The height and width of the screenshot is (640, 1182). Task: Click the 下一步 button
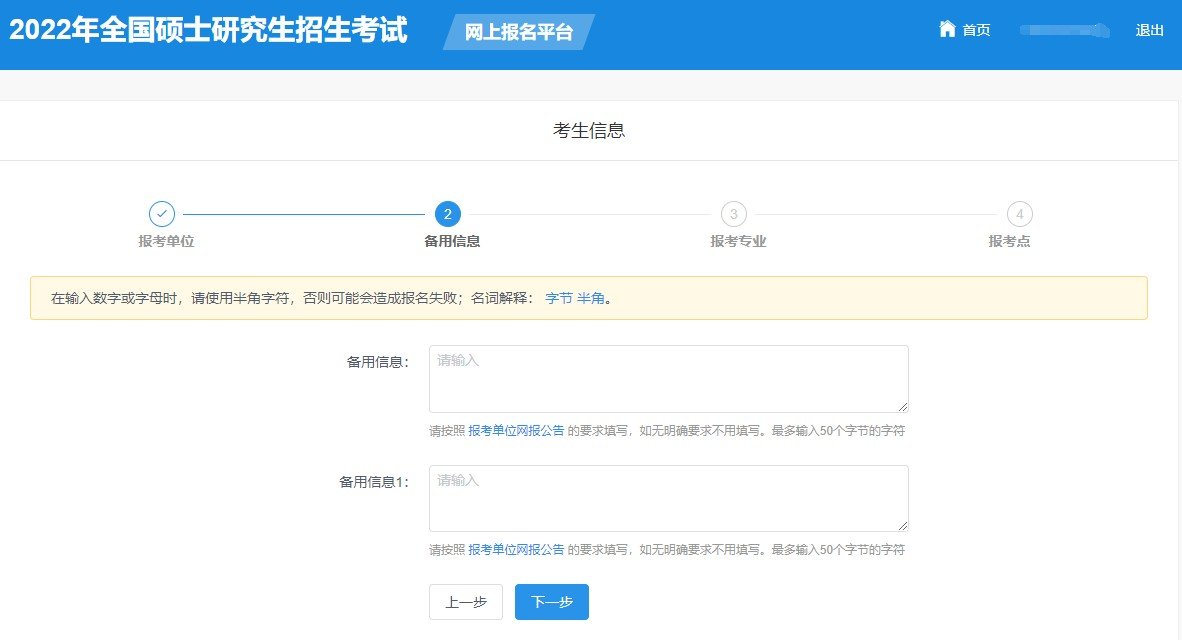click(551, 602)
